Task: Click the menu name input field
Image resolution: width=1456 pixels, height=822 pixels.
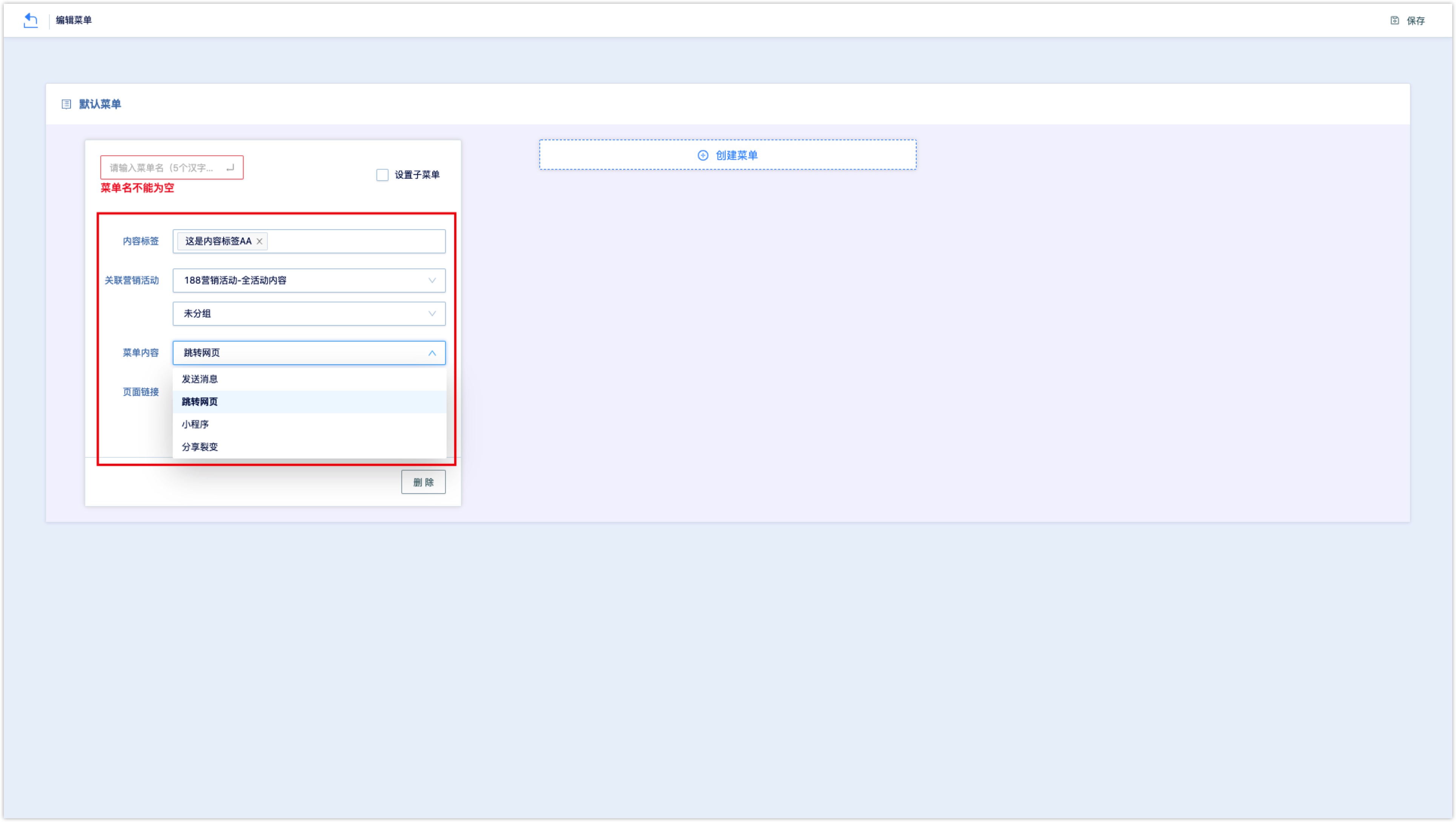Action: point(172,168)
